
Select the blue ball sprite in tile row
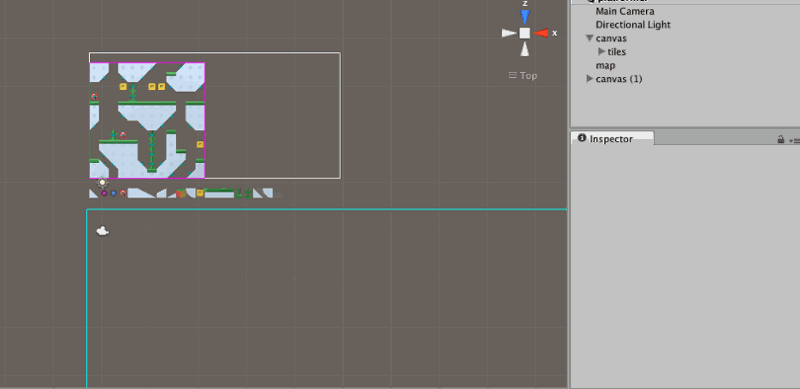tap(113, 193)
